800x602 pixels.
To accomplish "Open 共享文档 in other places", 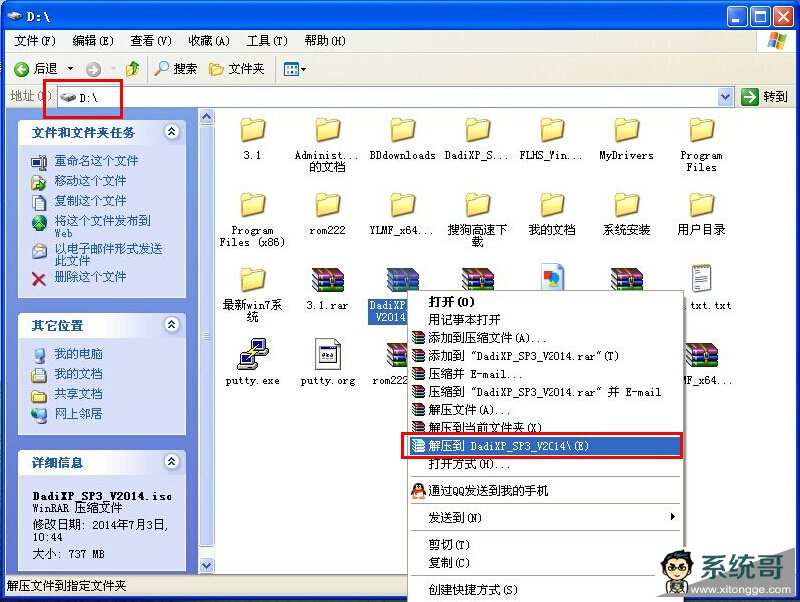I will [x=78, y=394].
